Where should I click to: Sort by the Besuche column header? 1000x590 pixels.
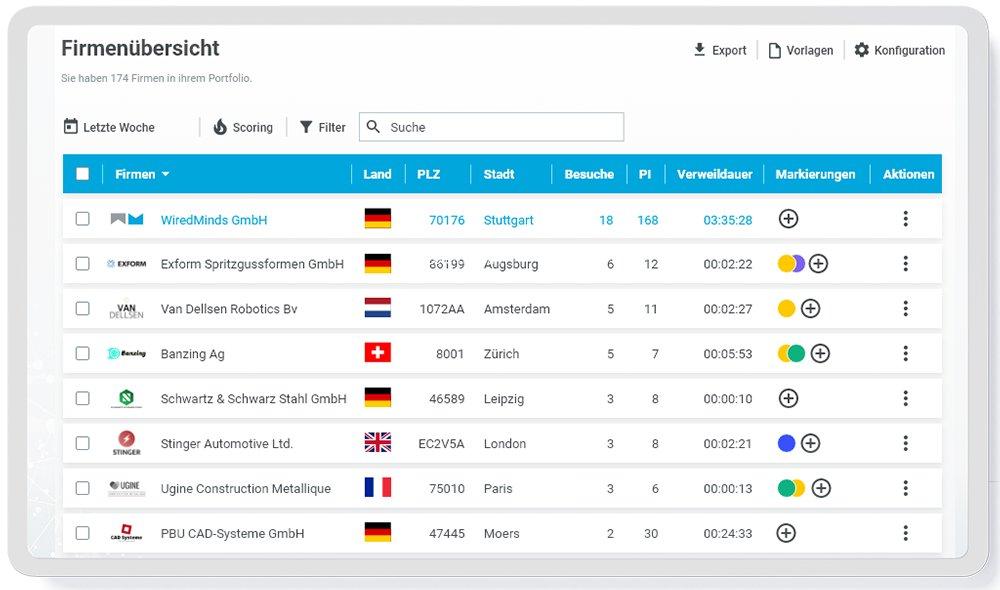pyautogui.click(x=589, y=174)
